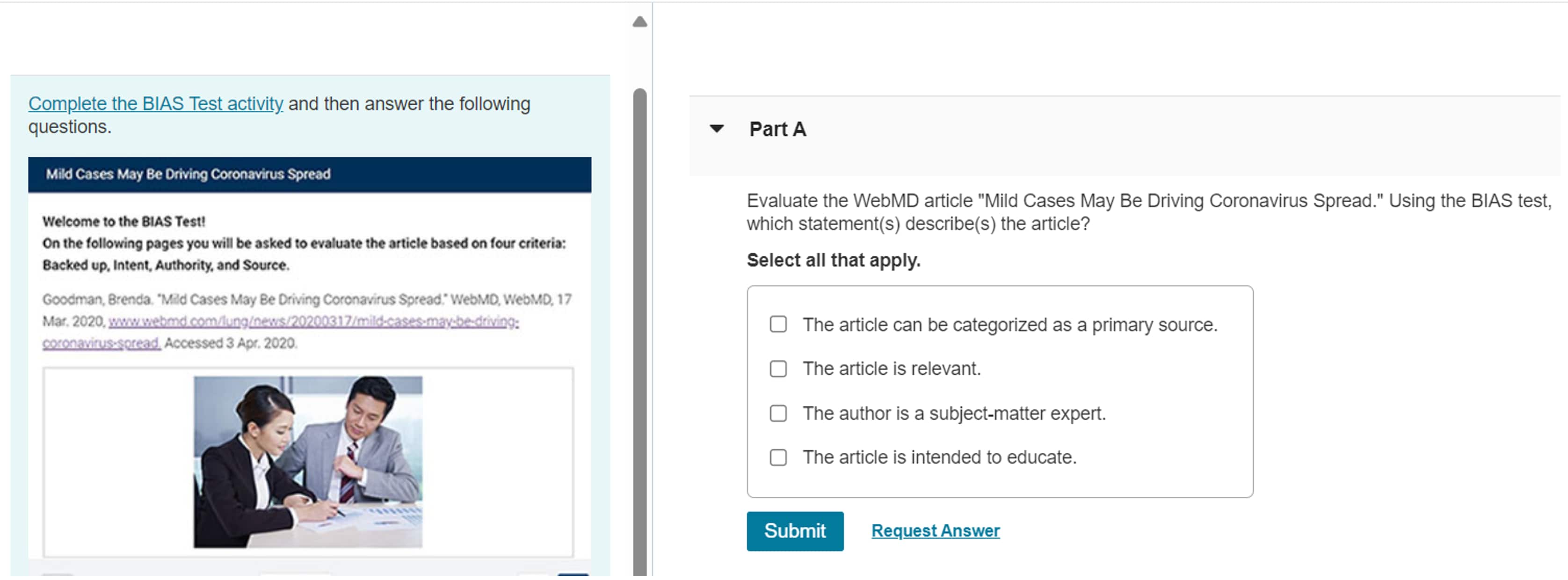Check 'The article can be categorized as a primary source'
Image resolution: width=1568 pixels, height=580 pixels.
(x=778, y=325)
